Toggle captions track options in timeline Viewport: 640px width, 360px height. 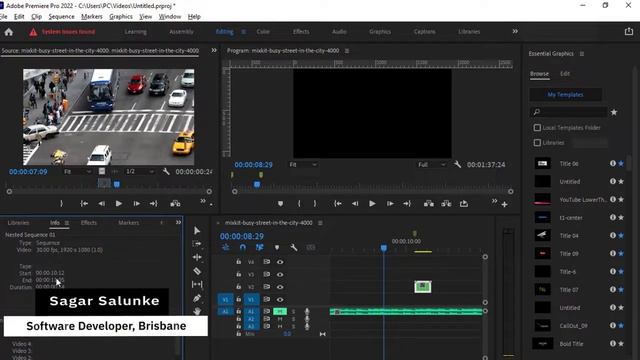pos(311,247)
